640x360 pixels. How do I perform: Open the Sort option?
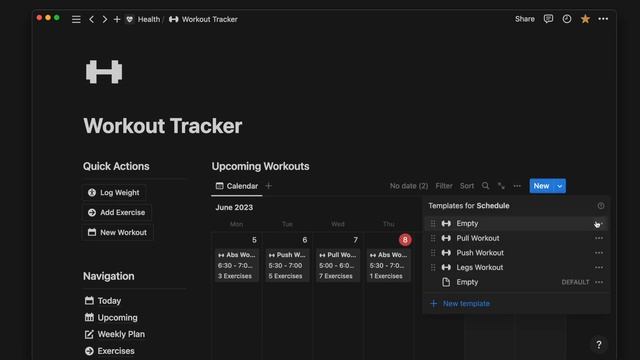click(467, 186)
